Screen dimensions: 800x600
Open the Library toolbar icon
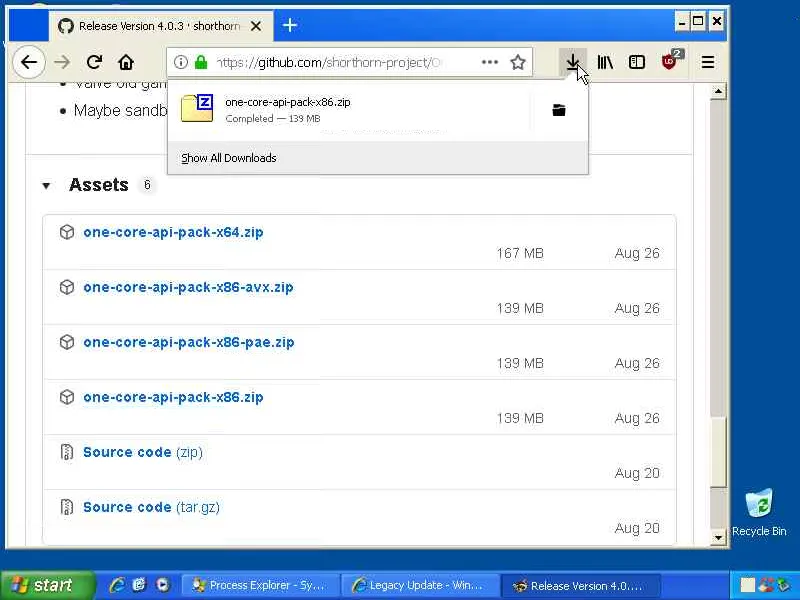[605, 62]
